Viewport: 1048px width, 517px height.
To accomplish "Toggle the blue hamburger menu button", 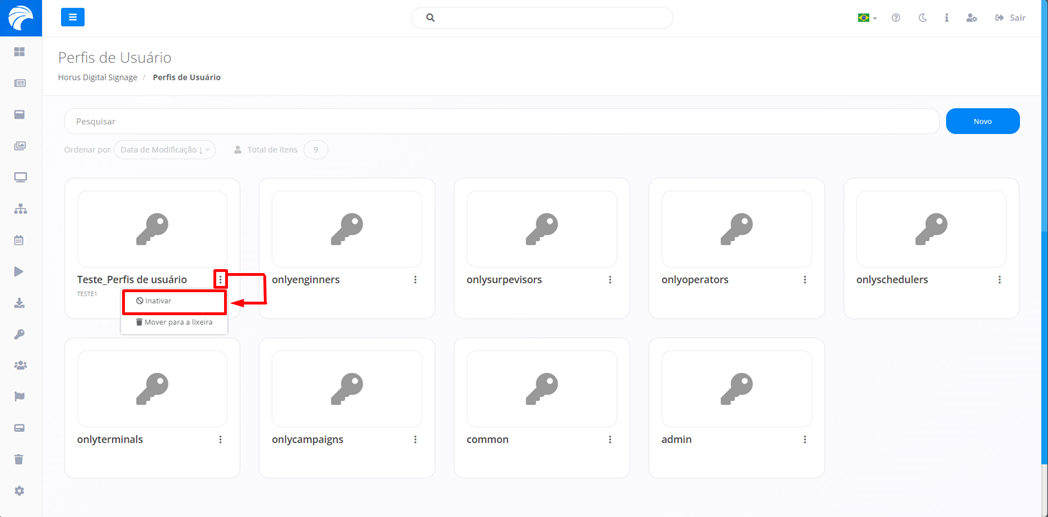I will point(73,17).
